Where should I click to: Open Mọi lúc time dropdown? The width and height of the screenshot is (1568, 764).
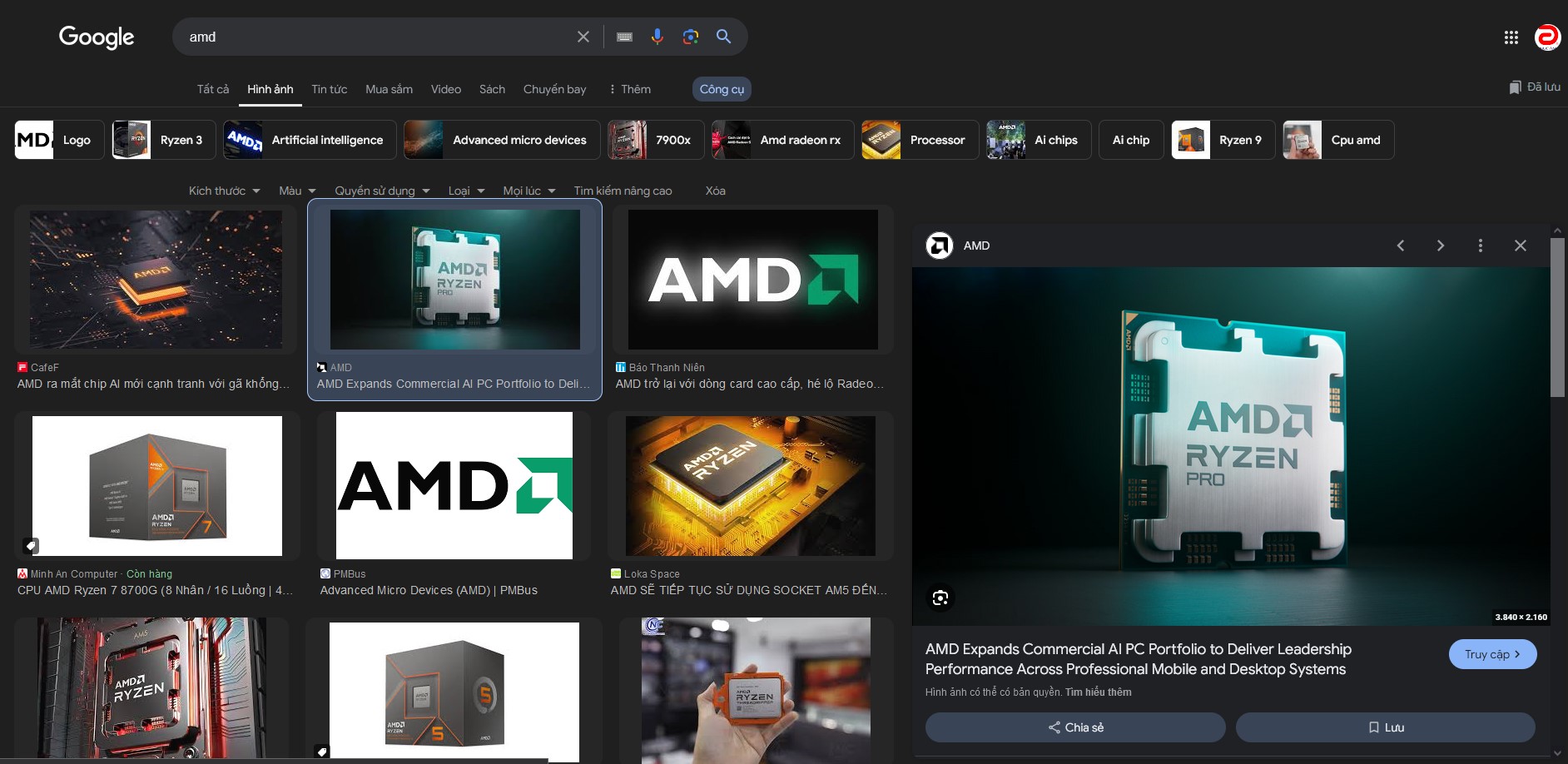click(x=528, y=191)
